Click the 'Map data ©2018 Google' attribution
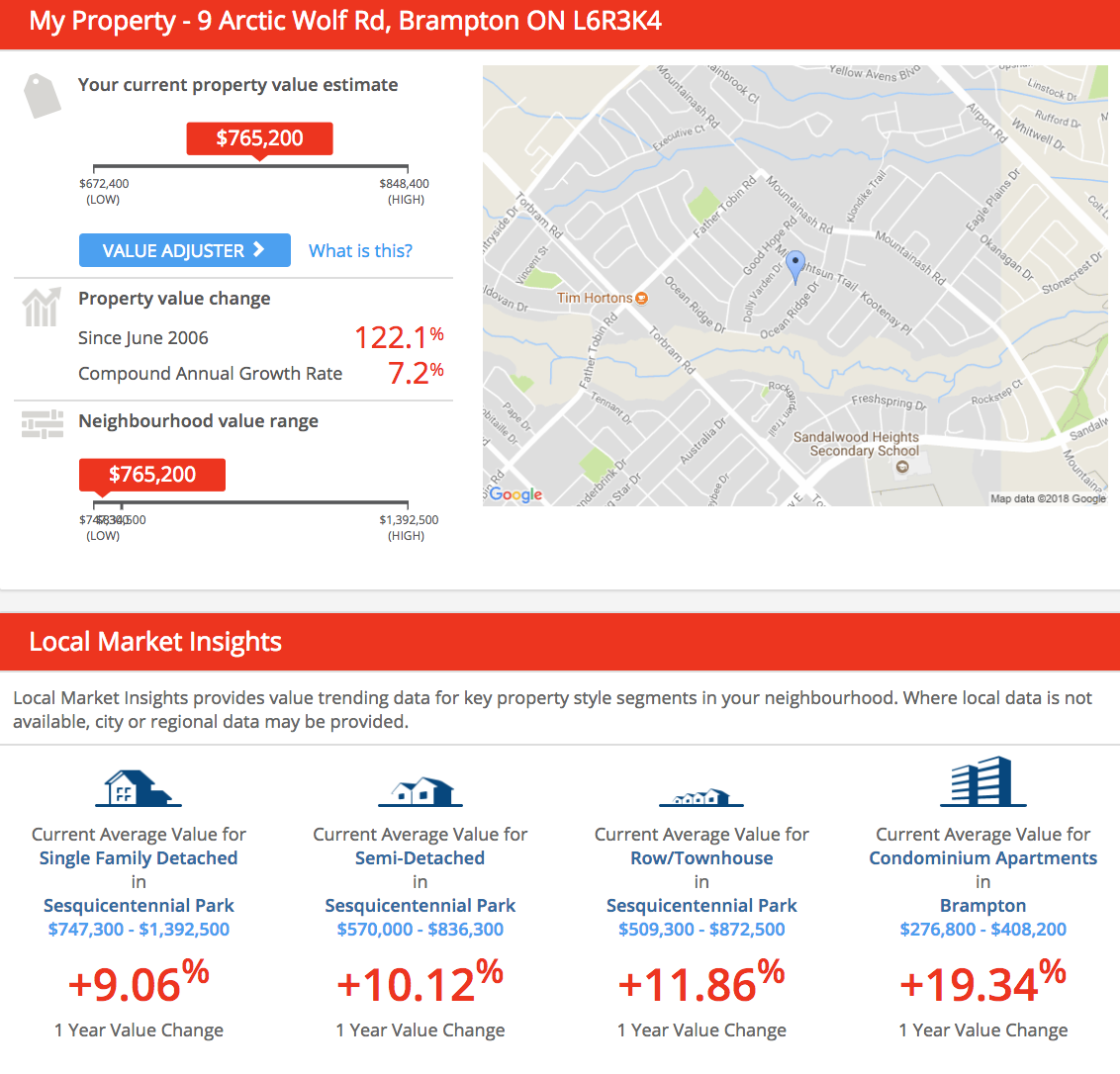Image resolution: width=1120 pixels, height=1074 pixels. pos(1048,498)
